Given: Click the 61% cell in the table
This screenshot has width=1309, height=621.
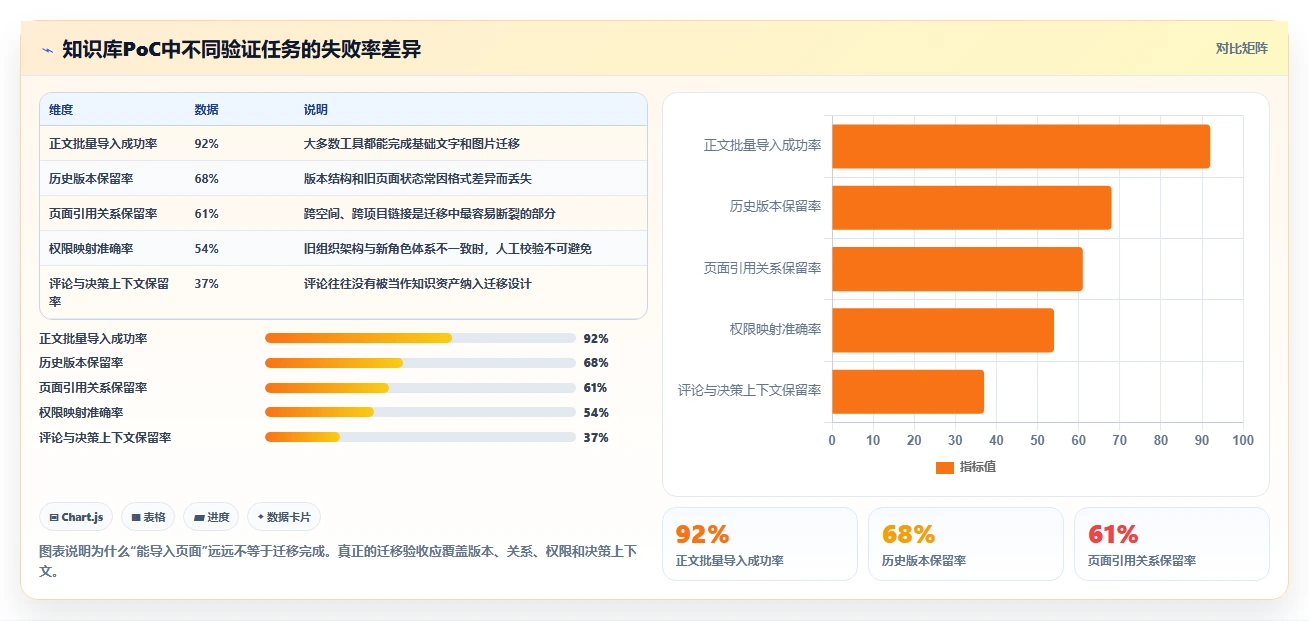Looking at the screenshot, I should click(x=206, y=214).
